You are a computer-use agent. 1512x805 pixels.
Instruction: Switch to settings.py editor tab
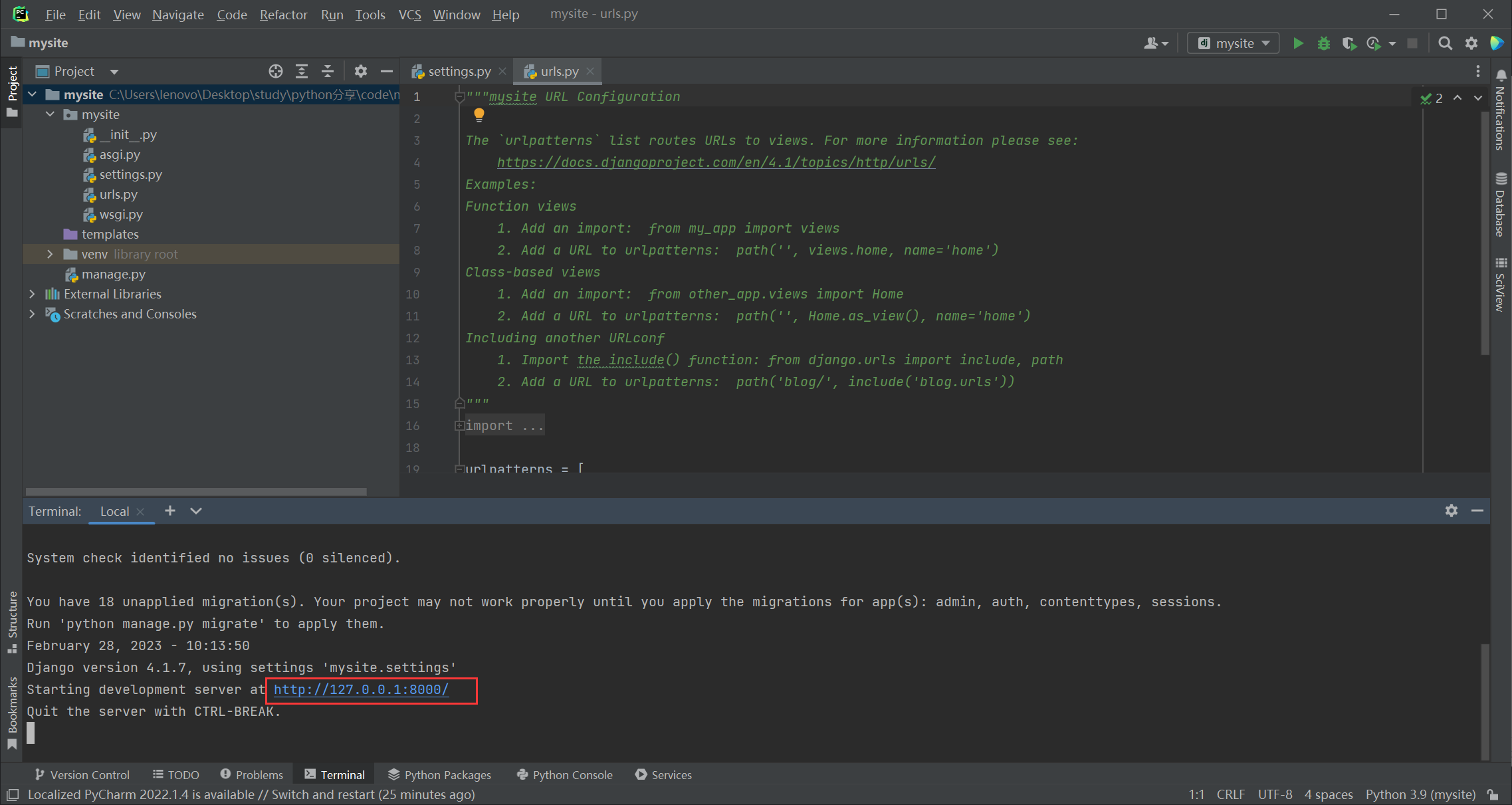tap(459, 71)
